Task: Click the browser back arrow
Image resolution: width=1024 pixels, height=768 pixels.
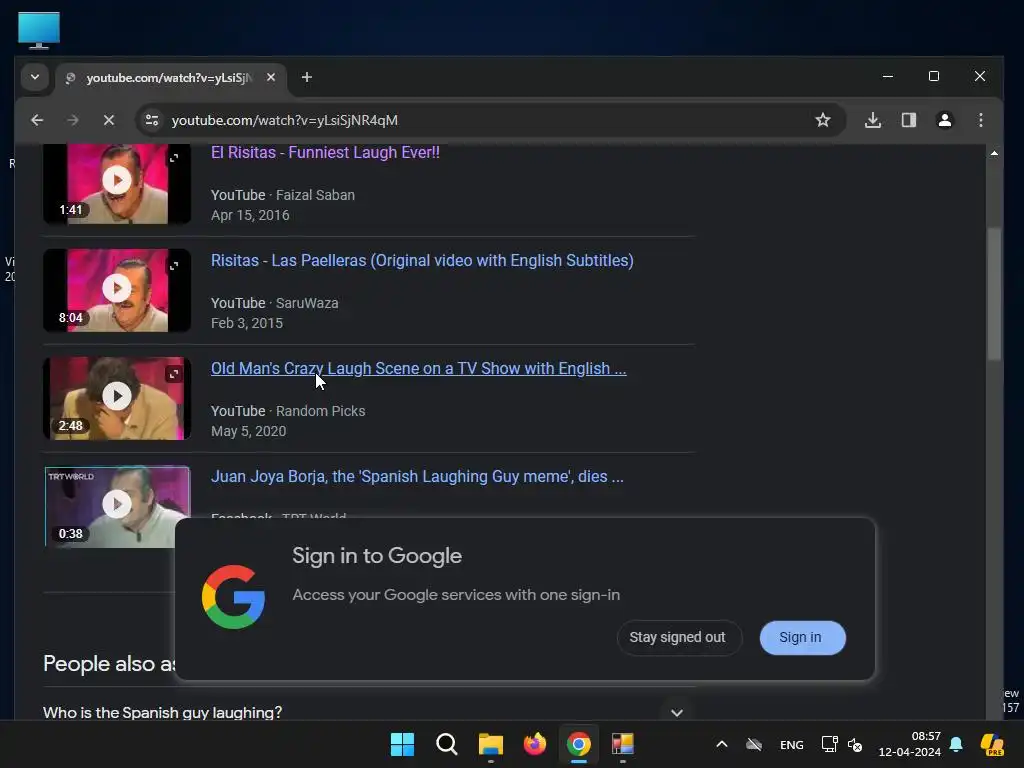Action: coord(37,120)
